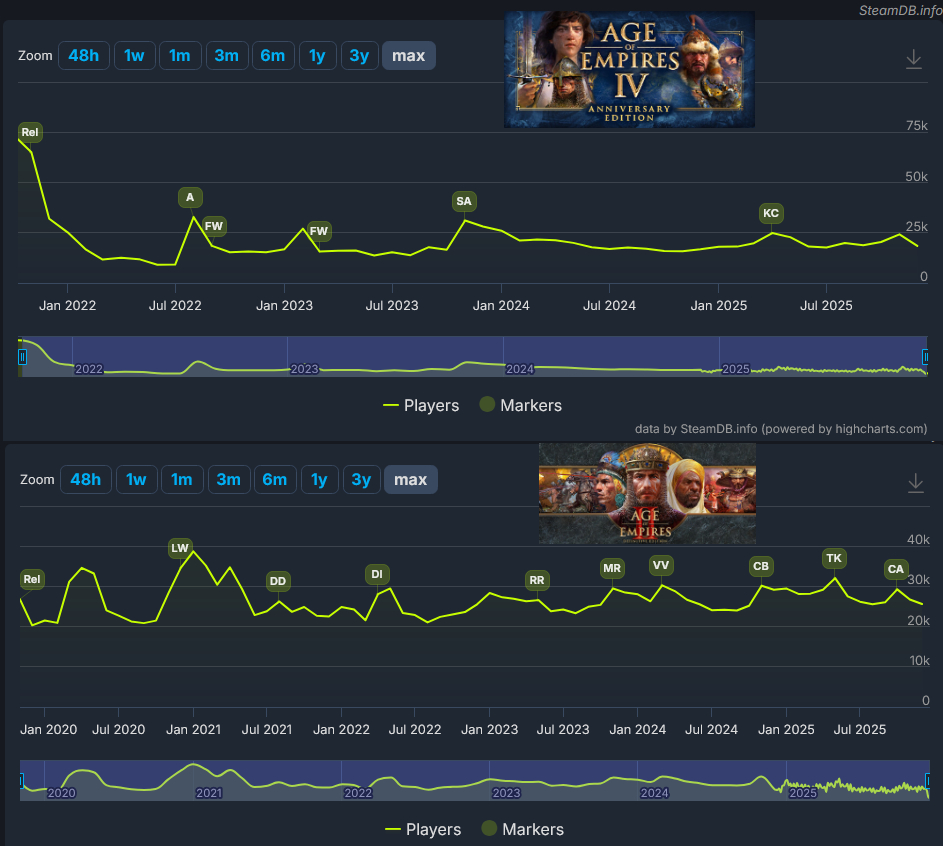The image size is (943, 846).
Task: Toggle Players series in bottom chart legend
Action: click(x=423, y=829)
